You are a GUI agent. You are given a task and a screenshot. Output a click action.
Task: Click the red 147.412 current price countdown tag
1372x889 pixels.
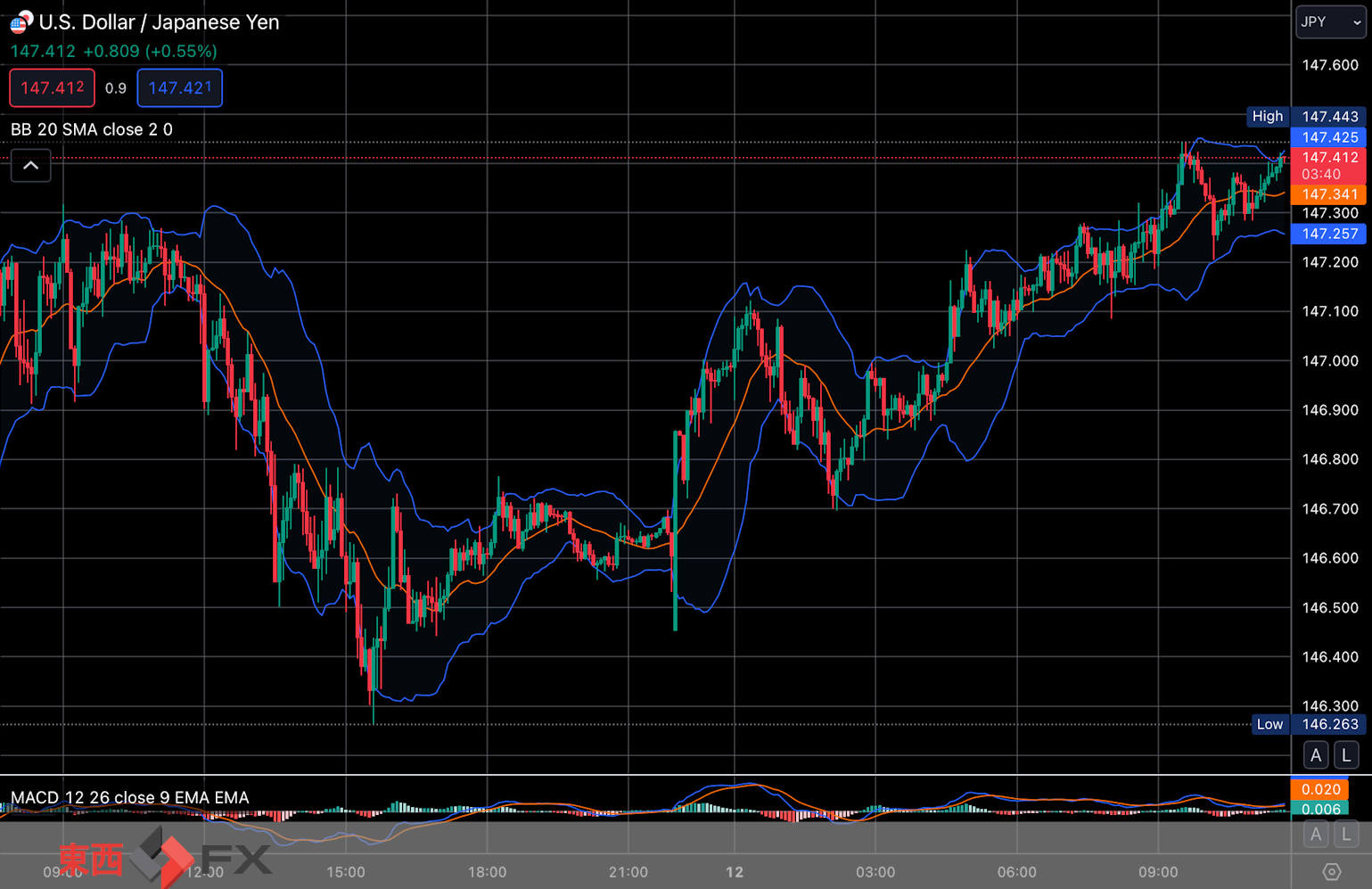[x=1328, y=166]
